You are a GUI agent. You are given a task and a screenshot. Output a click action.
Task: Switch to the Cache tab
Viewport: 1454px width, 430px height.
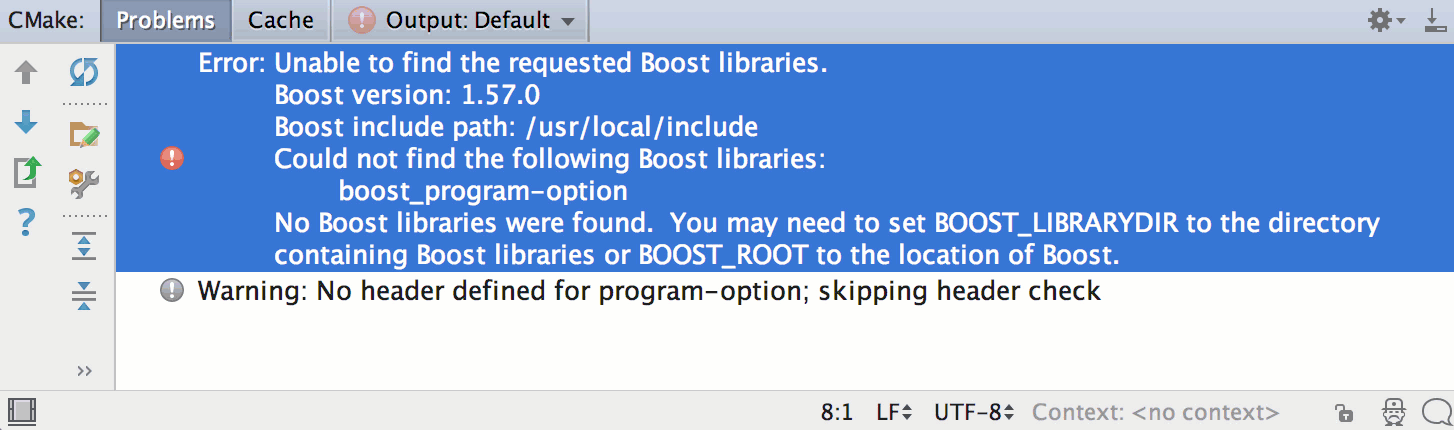click(281, 20)
